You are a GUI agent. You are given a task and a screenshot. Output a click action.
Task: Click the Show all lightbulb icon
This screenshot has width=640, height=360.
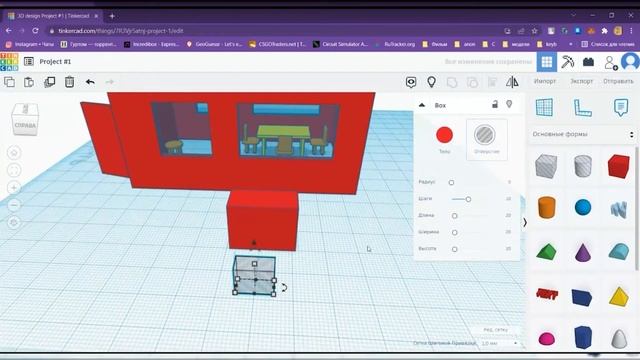(x=431, y=82)
